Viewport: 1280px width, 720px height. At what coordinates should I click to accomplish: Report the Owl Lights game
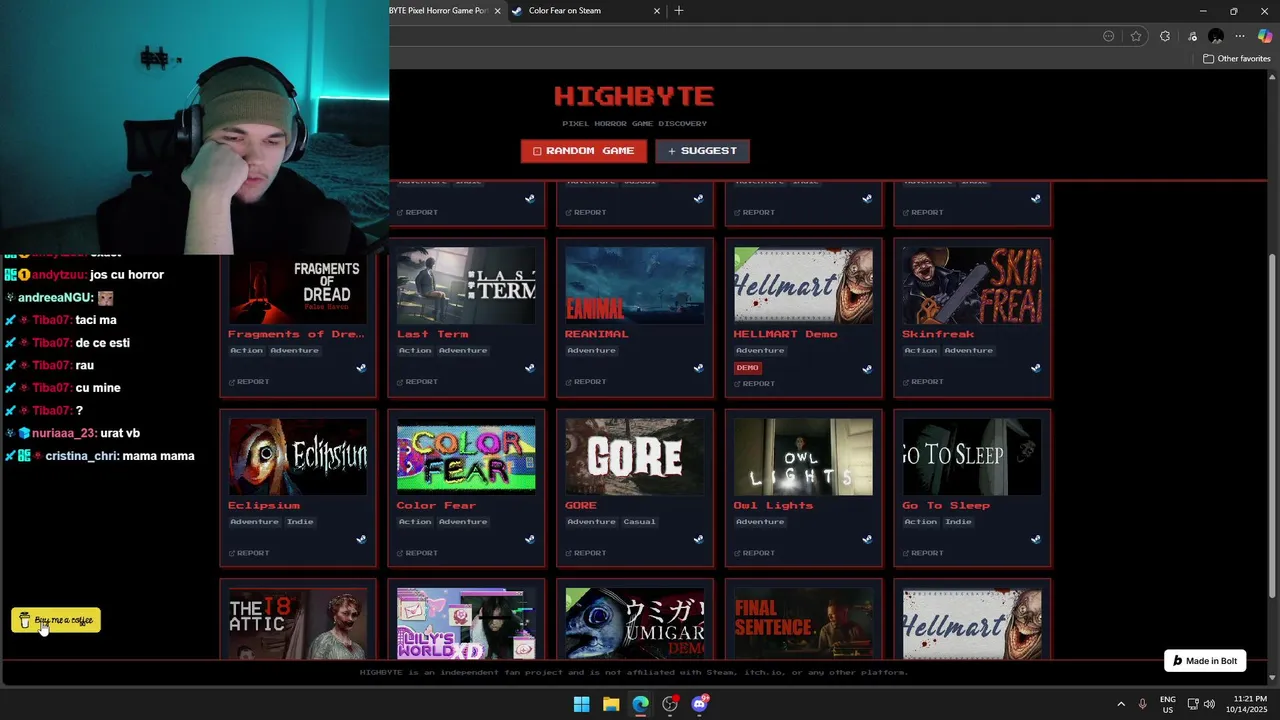pos(755,553)
